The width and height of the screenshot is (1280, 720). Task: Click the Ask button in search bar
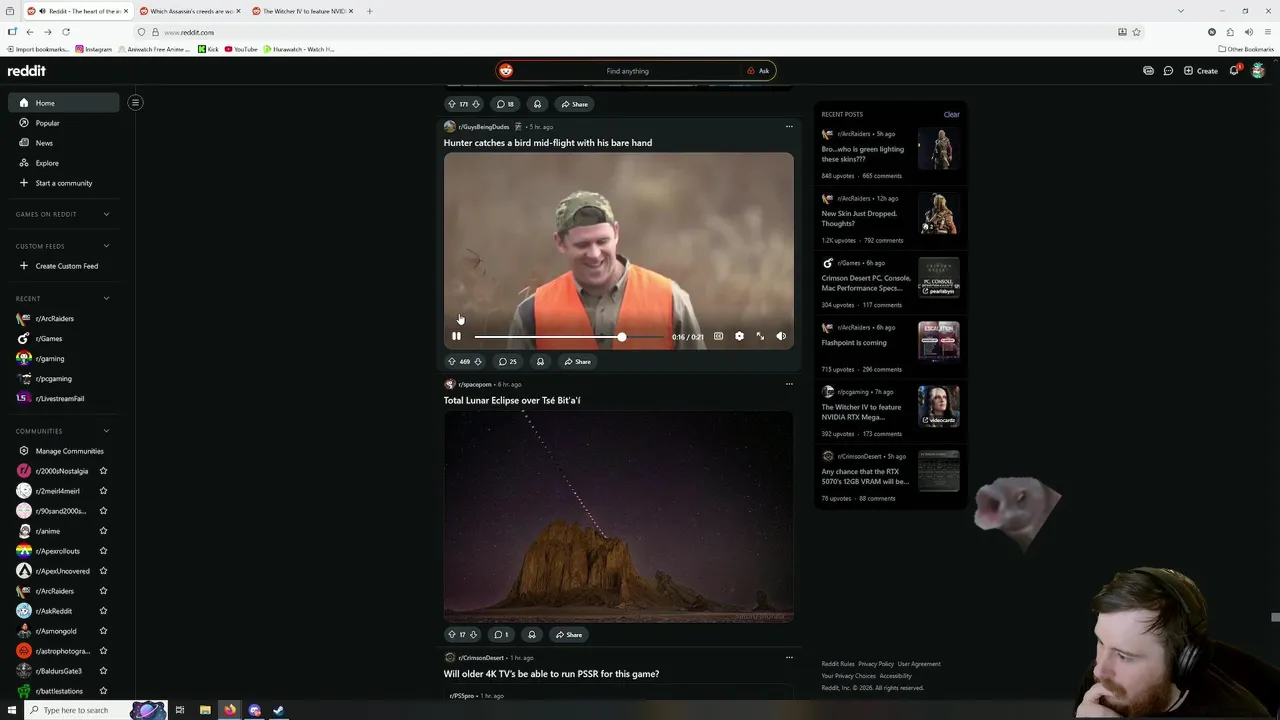[759, 71]
